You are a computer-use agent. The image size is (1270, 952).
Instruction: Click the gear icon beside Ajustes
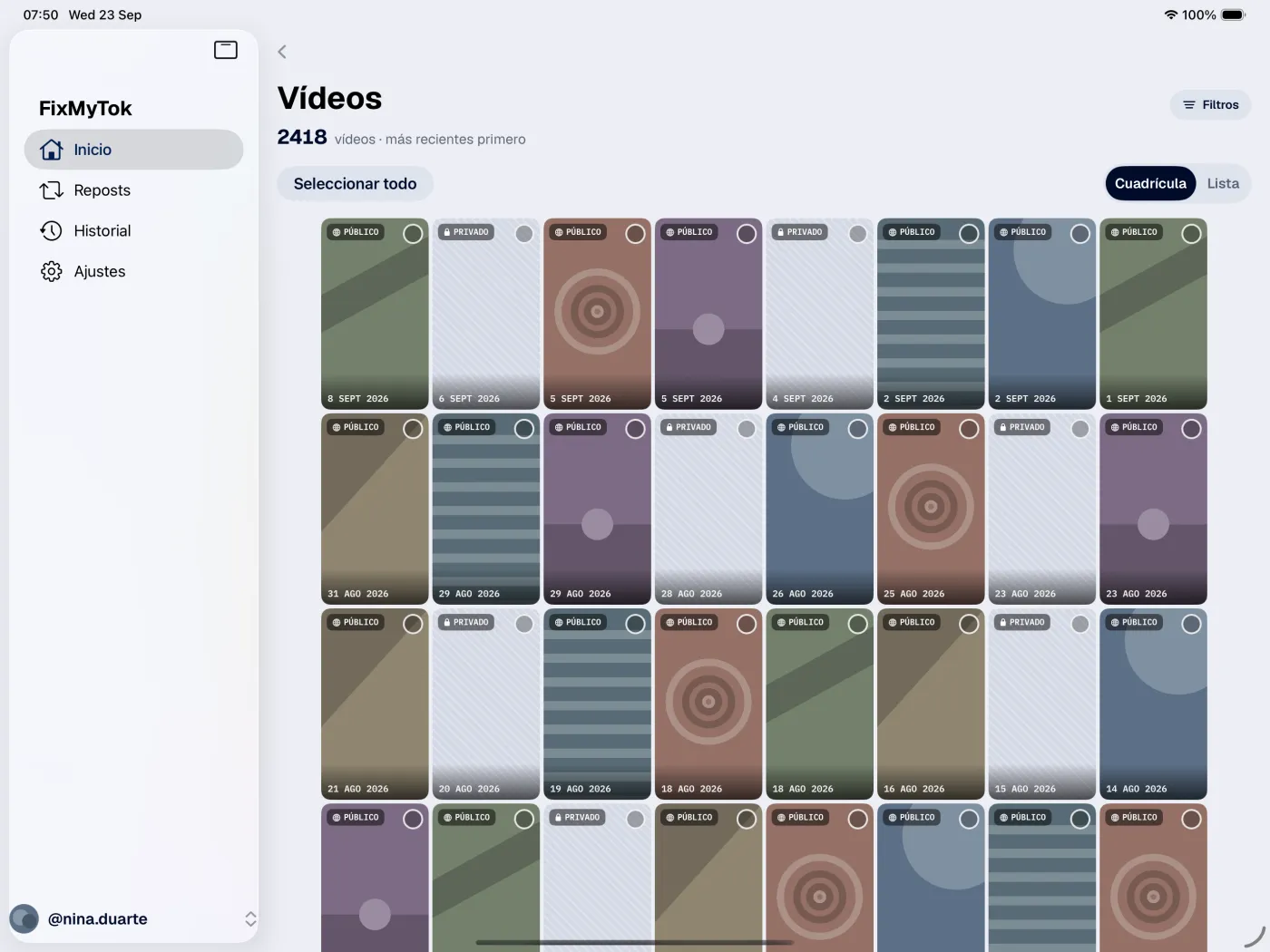click(52, 272)
